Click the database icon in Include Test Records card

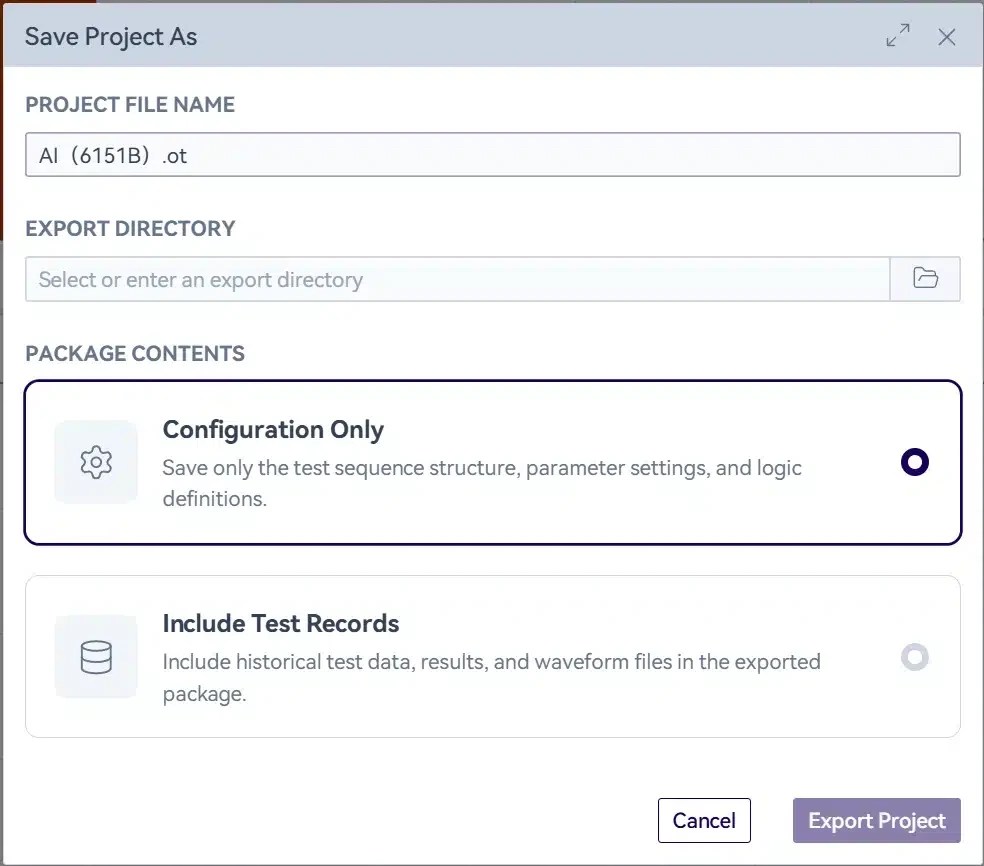point(96,656)
